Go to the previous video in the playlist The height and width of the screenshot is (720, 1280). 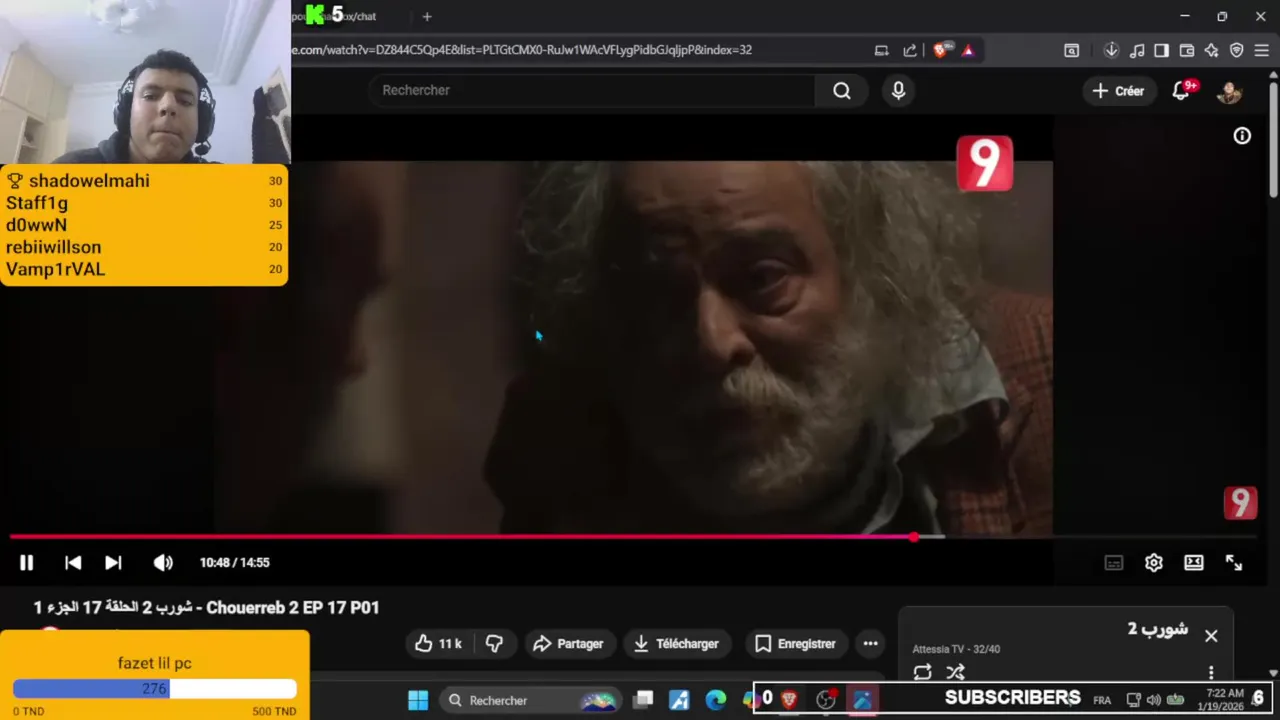tap(73, 563)
